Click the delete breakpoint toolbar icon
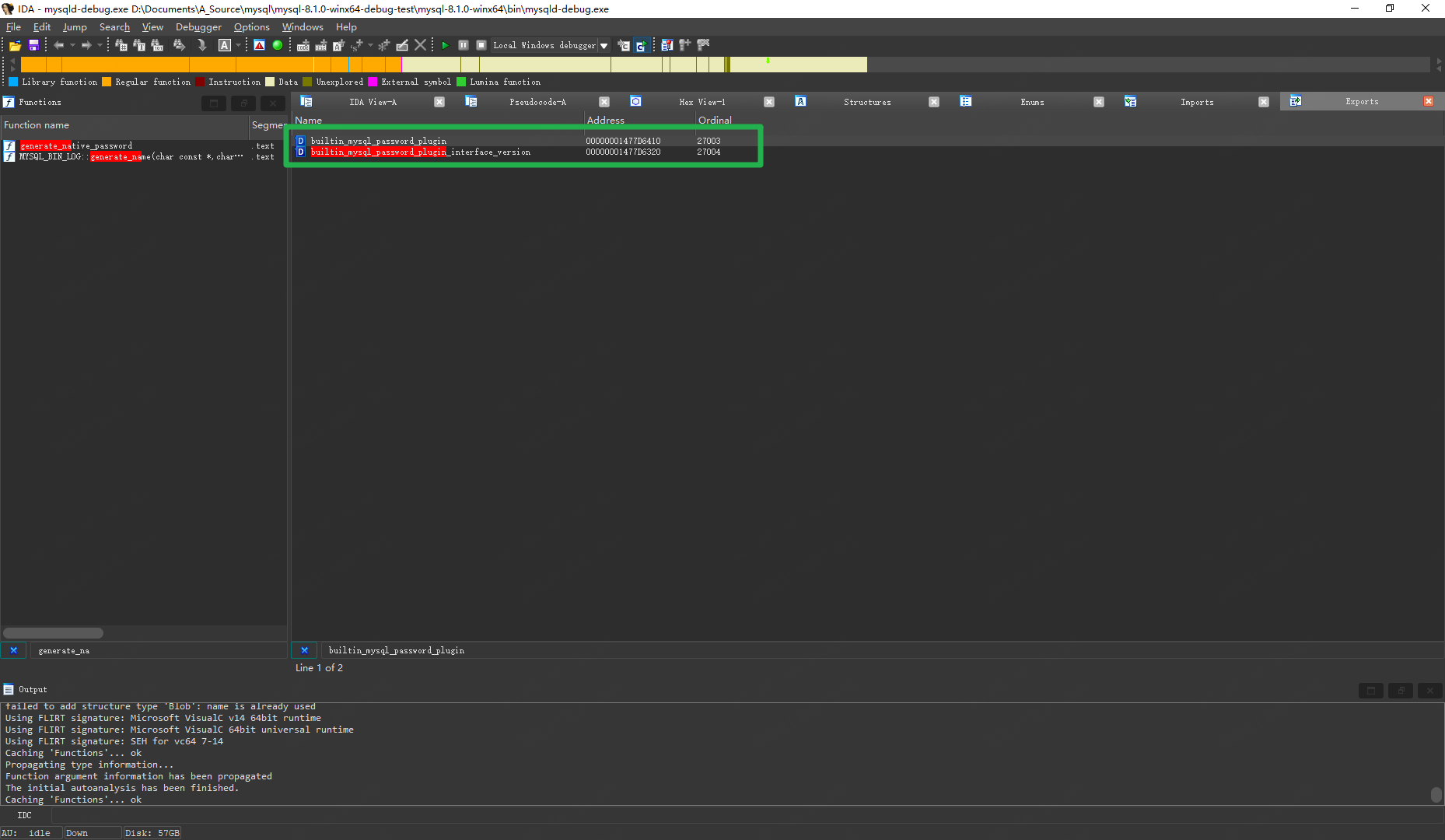 click(703, 45)
